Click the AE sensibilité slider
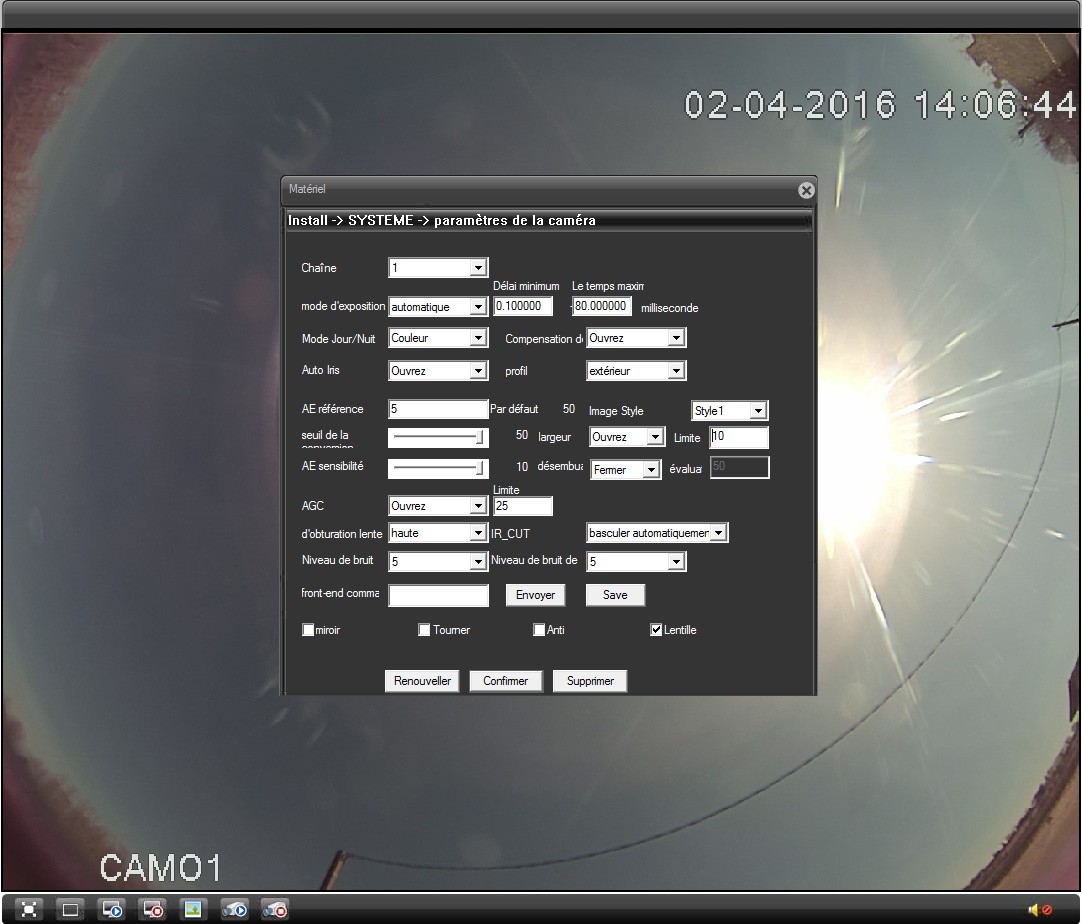 (438, 469)
